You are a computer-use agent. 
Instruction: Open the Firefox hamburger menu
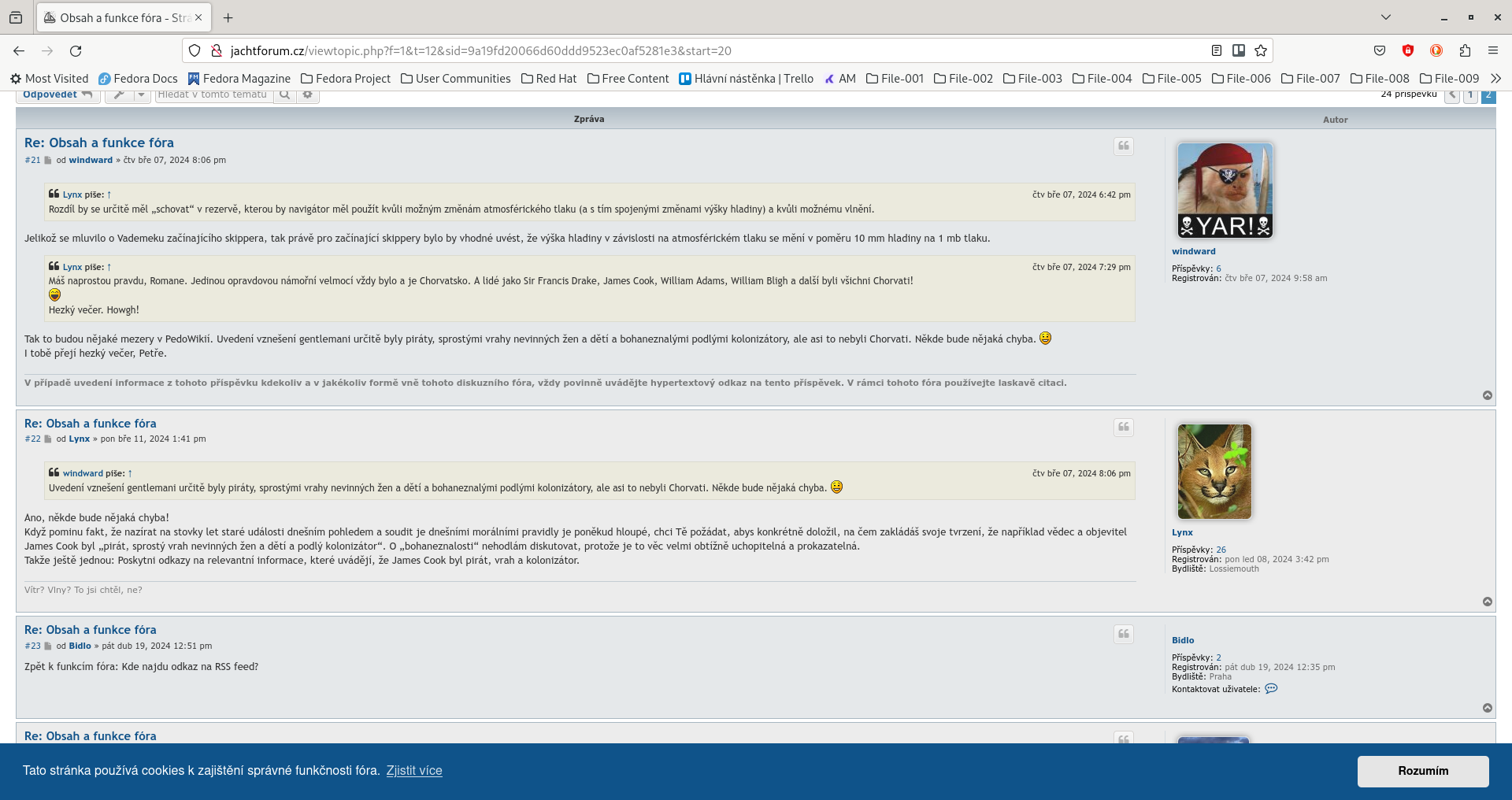click(x=1493, y=51)
